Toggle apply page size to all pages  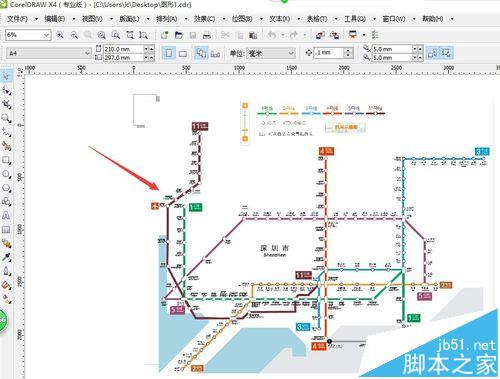(201, 53)
